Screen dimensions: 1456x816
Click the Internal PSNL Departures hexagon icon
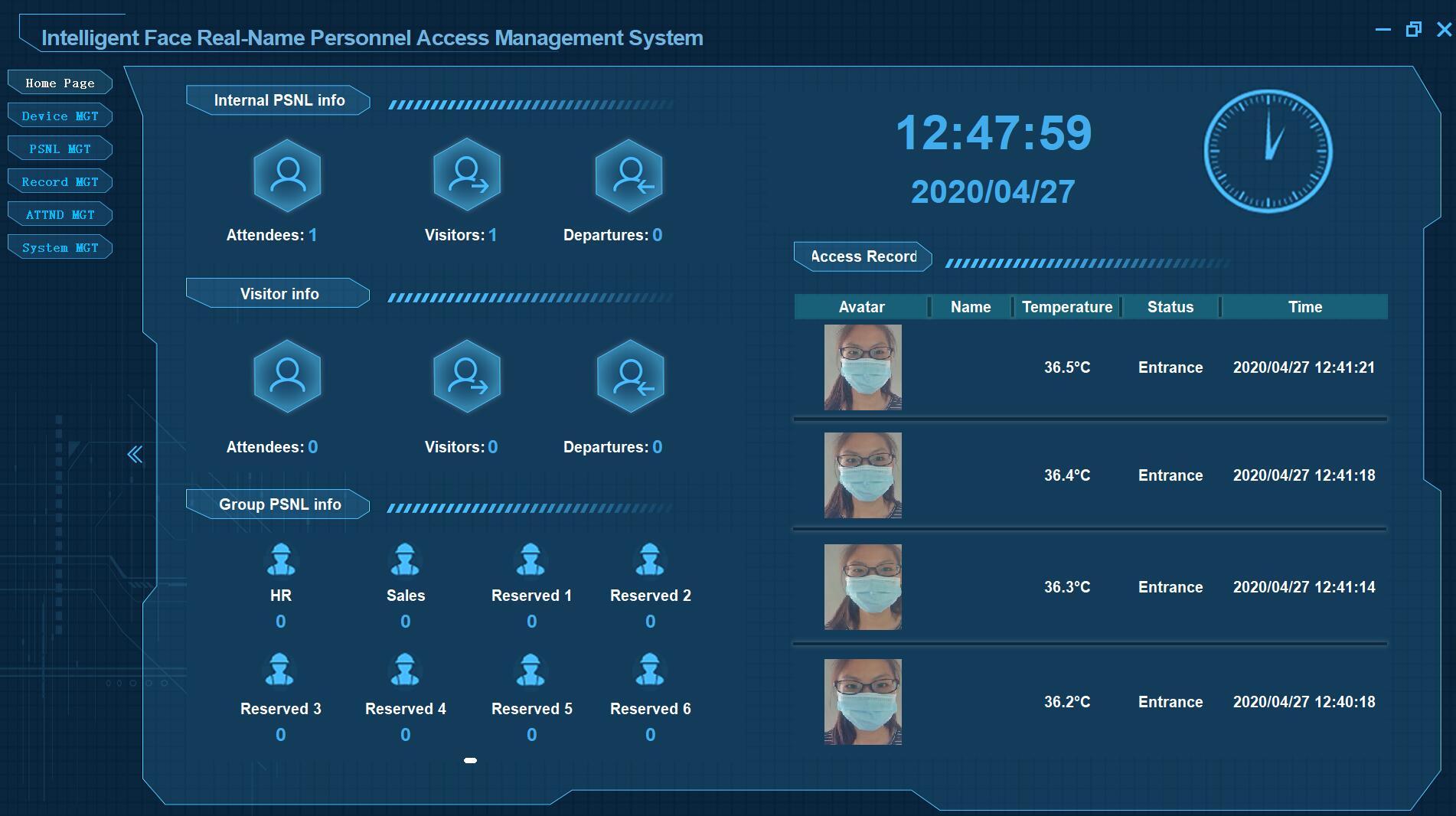point(629,176)
